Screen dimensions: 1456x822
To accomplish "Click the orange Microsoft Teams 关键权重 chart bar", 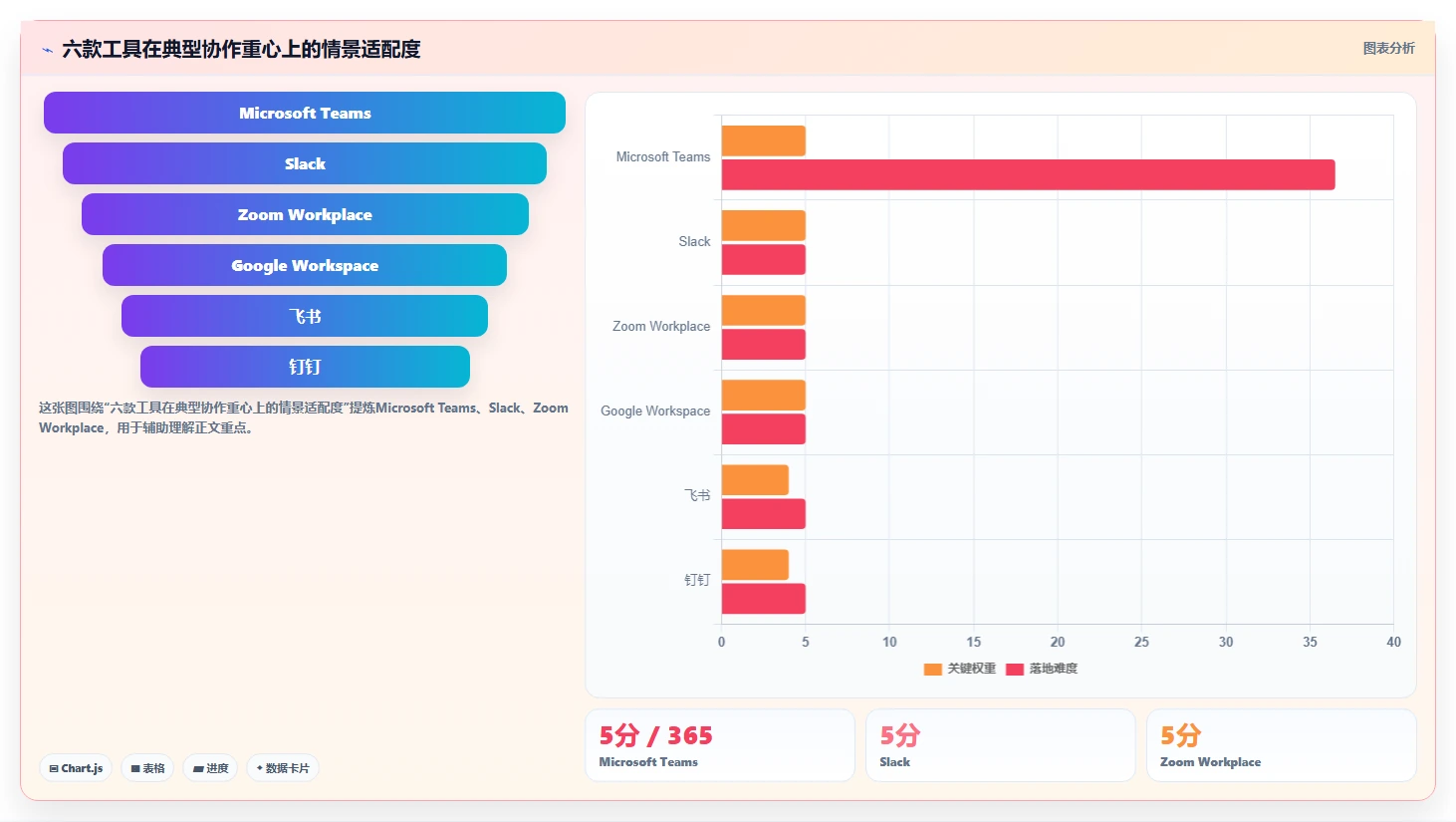I will point(764,140).
